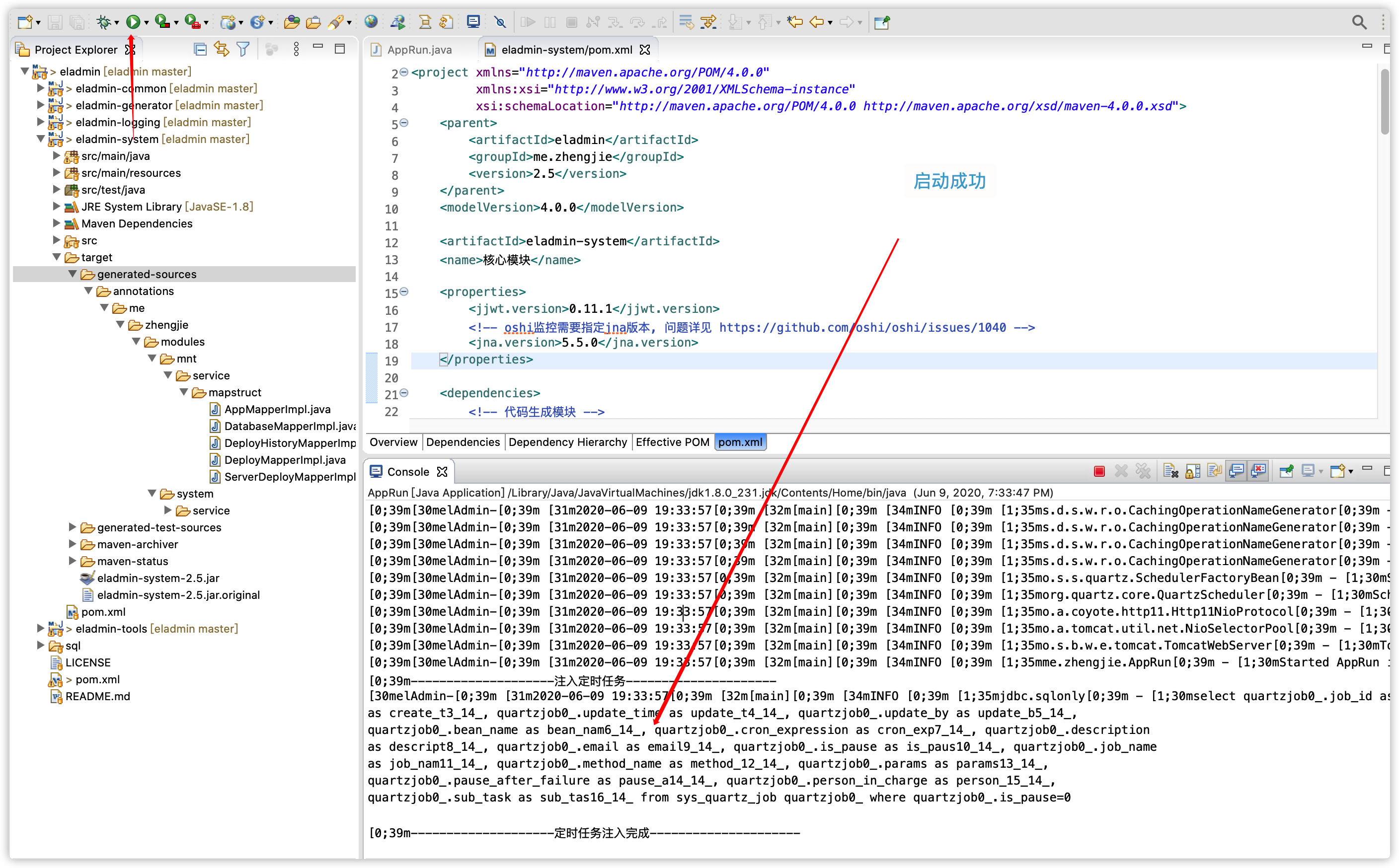Select eladmin-system-2.5.jar file

151,578
